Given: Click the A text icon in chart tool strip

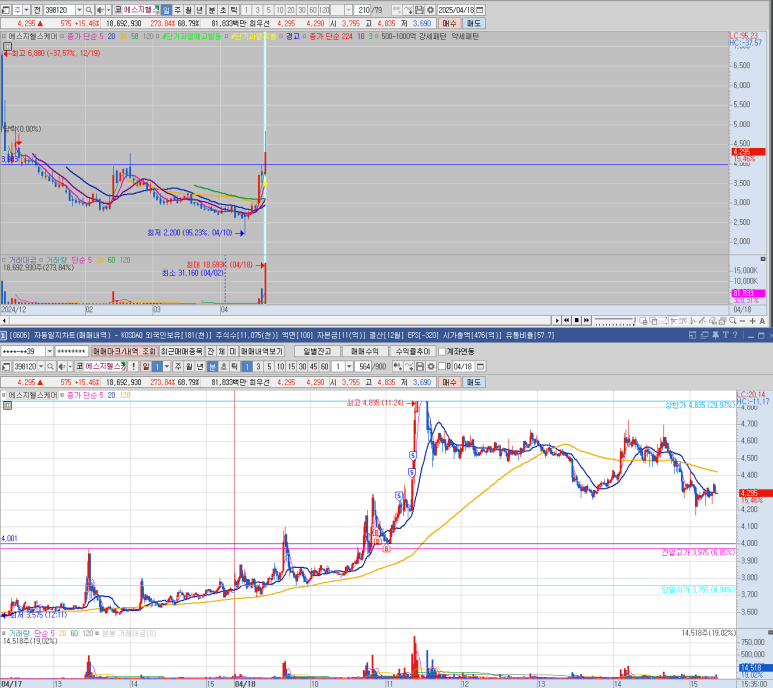Looking at the screenshot, I should pyautogui.click(x=762, y=321).
